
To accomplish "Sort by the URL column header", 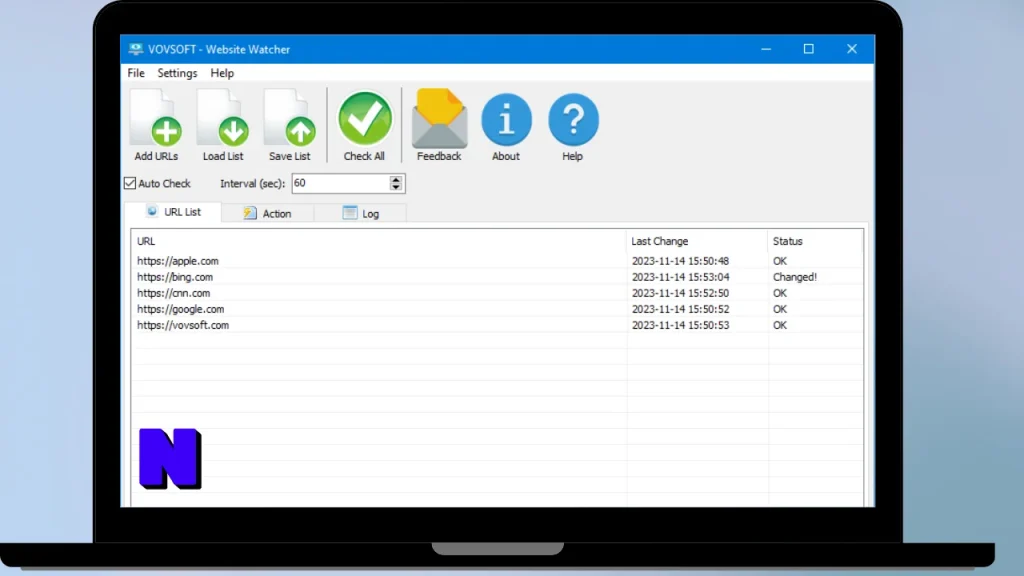I will (x=379, y=241).
